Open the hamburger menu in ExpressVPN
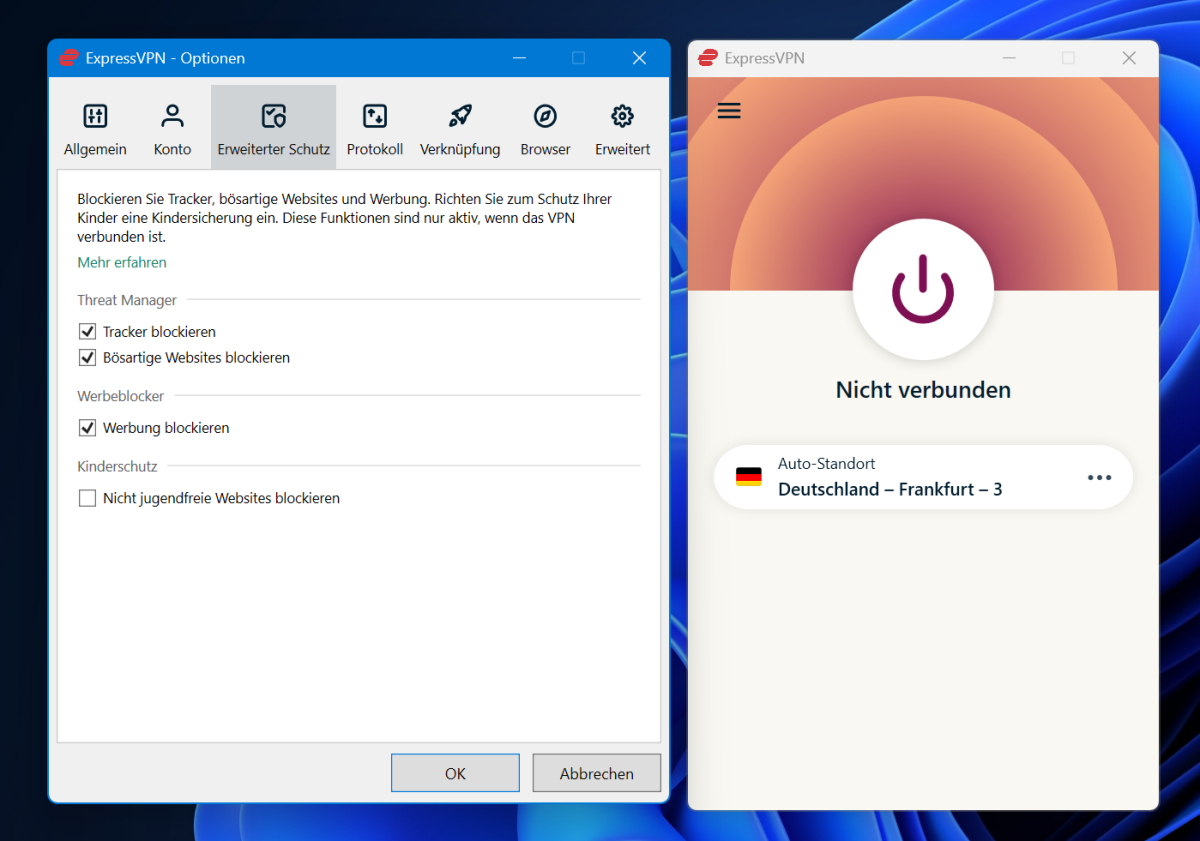Image resolution: width=1200 pixels, height=841 pixels. pos(729,111)
